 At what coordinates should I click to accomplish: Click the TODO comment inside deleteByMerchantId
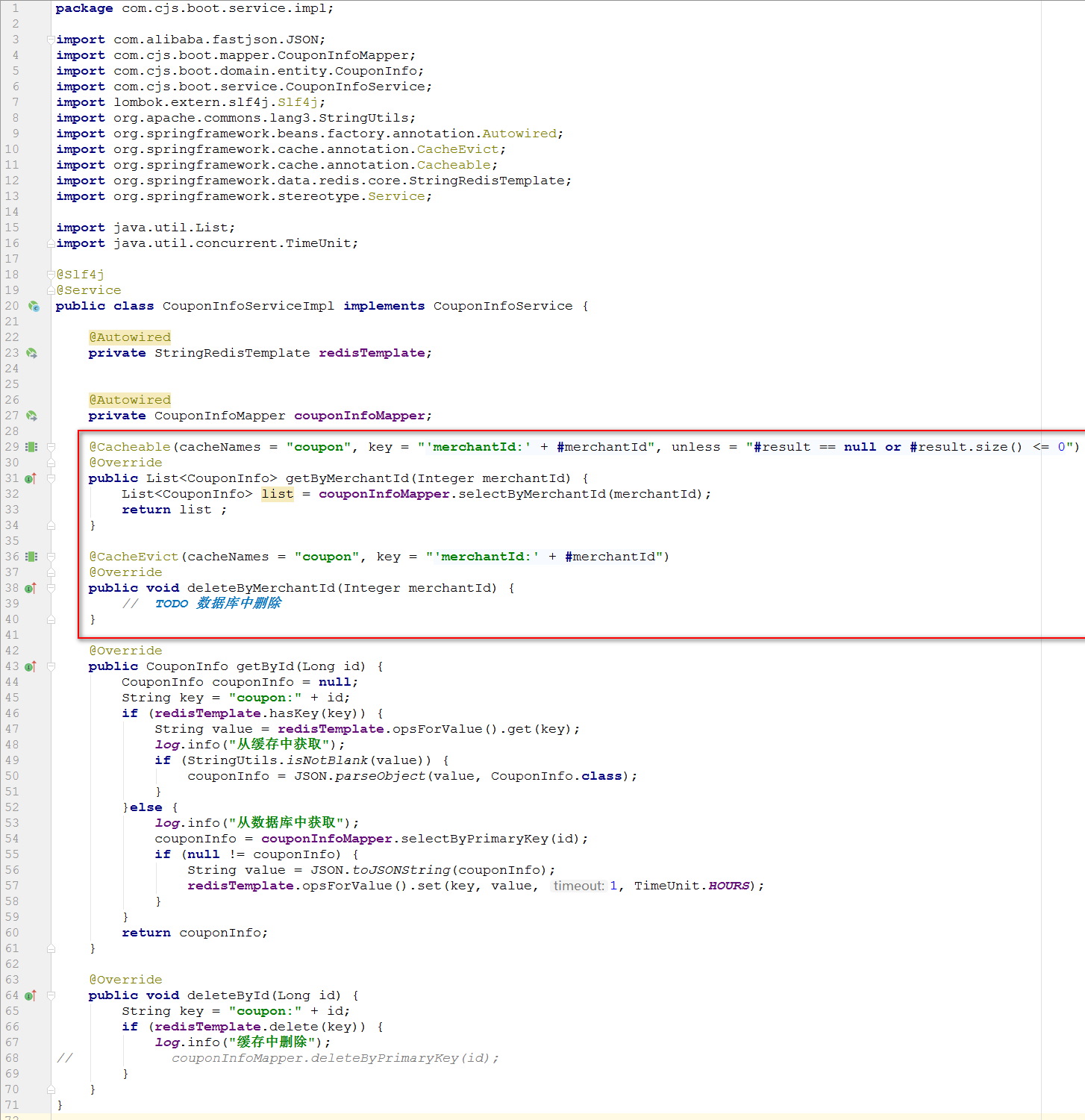(217, 604)
